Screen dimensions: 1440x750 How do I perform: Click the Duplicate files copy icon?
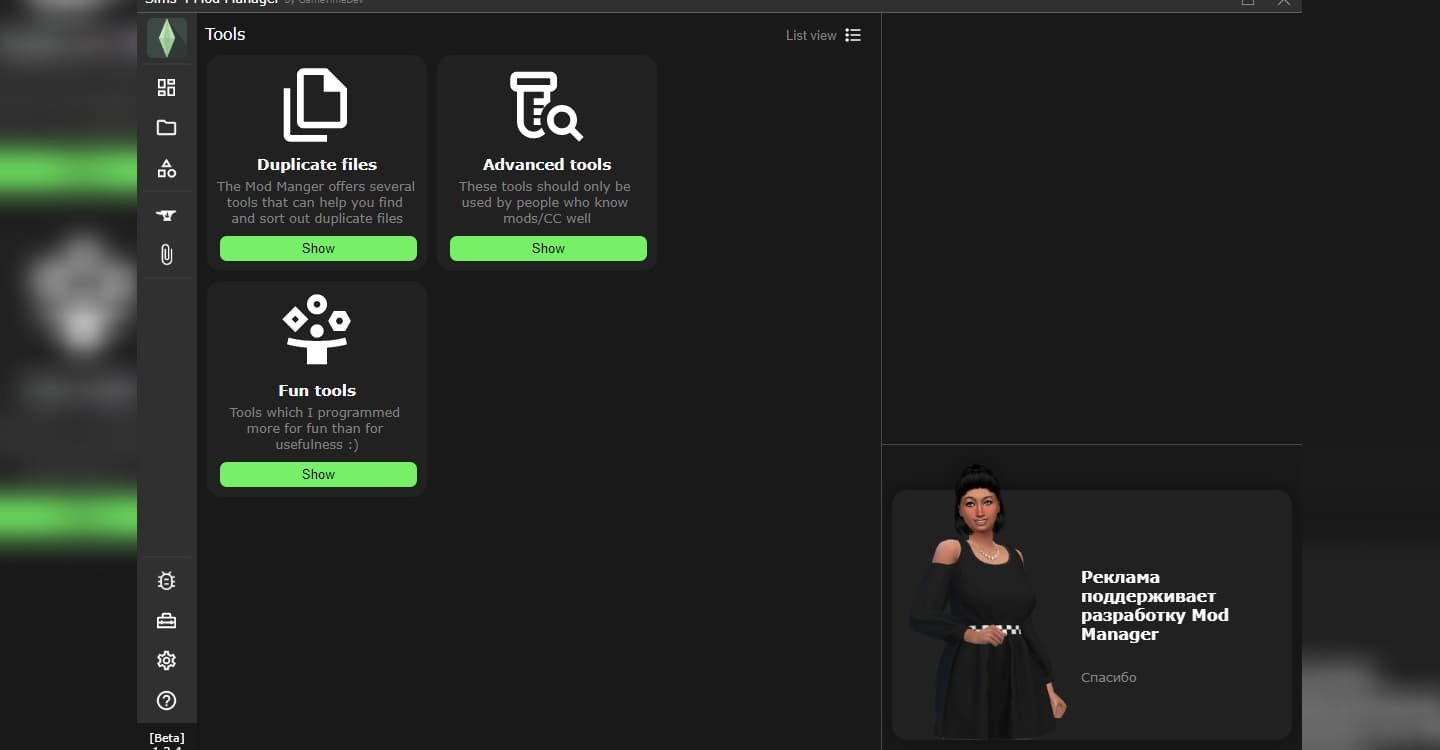316,105
